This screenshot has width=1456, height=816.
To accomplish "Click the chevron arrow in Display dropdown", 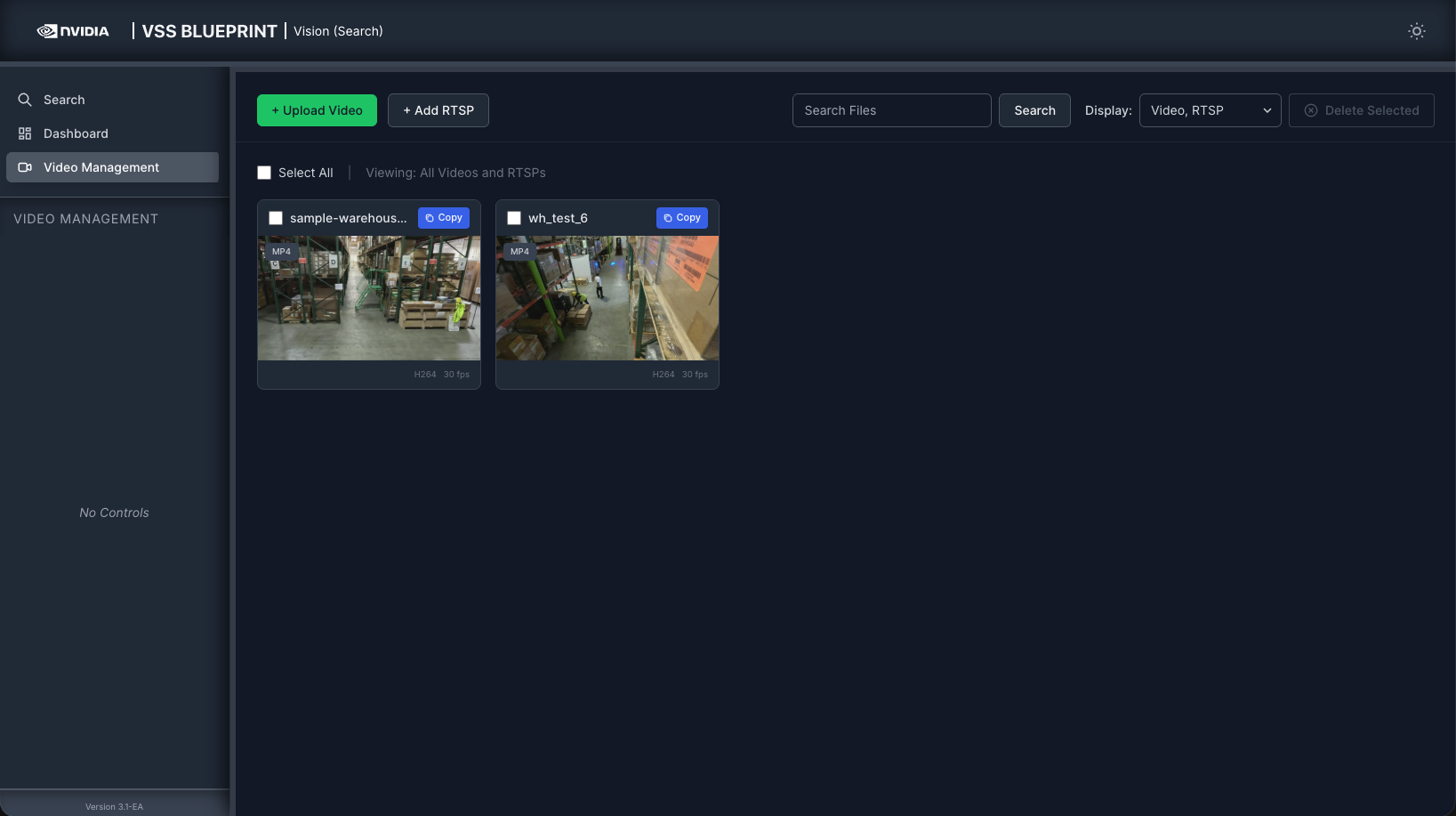I will point(1267,110).
